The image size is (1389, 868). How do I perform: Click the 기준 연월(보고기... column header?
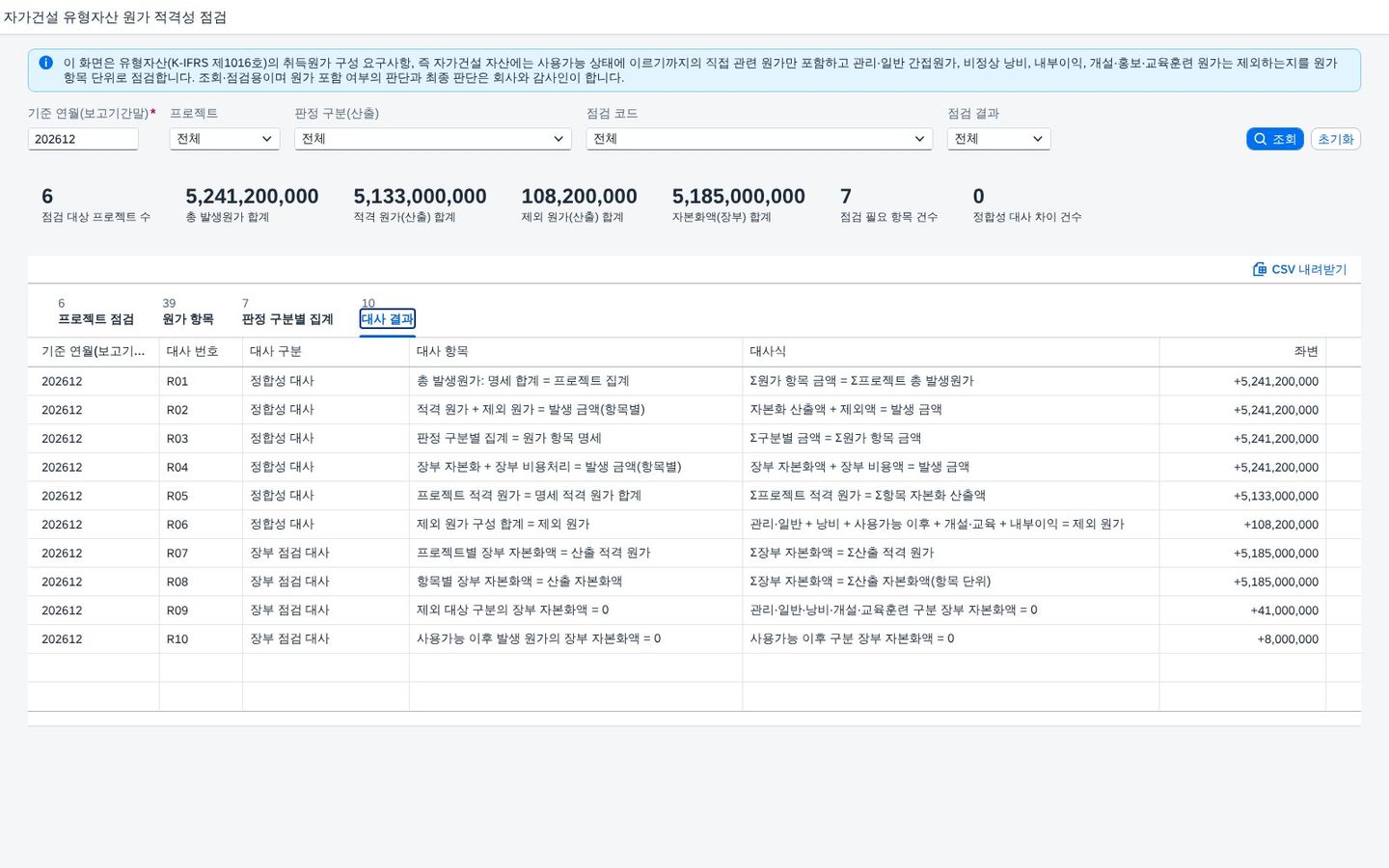(x=94, y=352)
